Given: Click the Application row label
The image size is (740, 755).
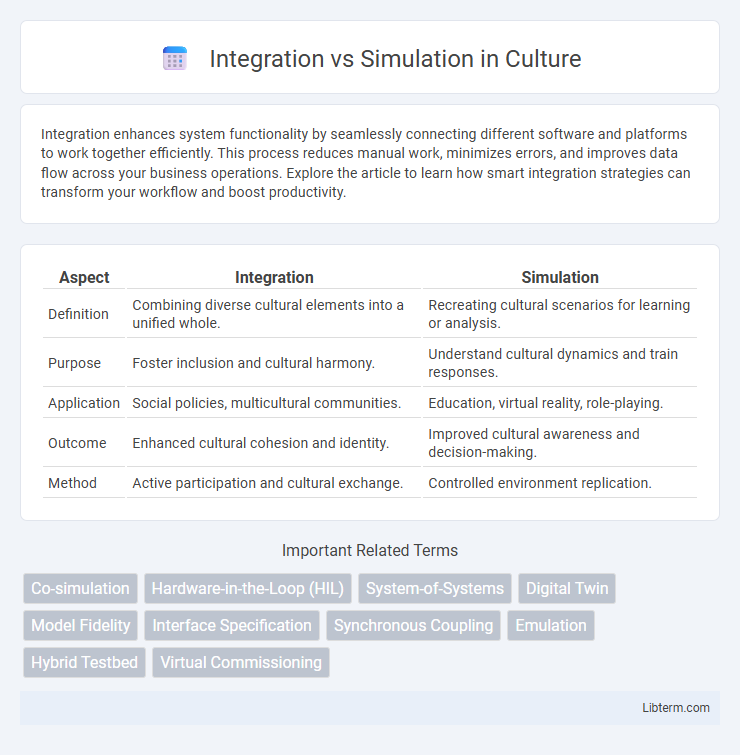Looking at the screenshot, I should [84, 403].
